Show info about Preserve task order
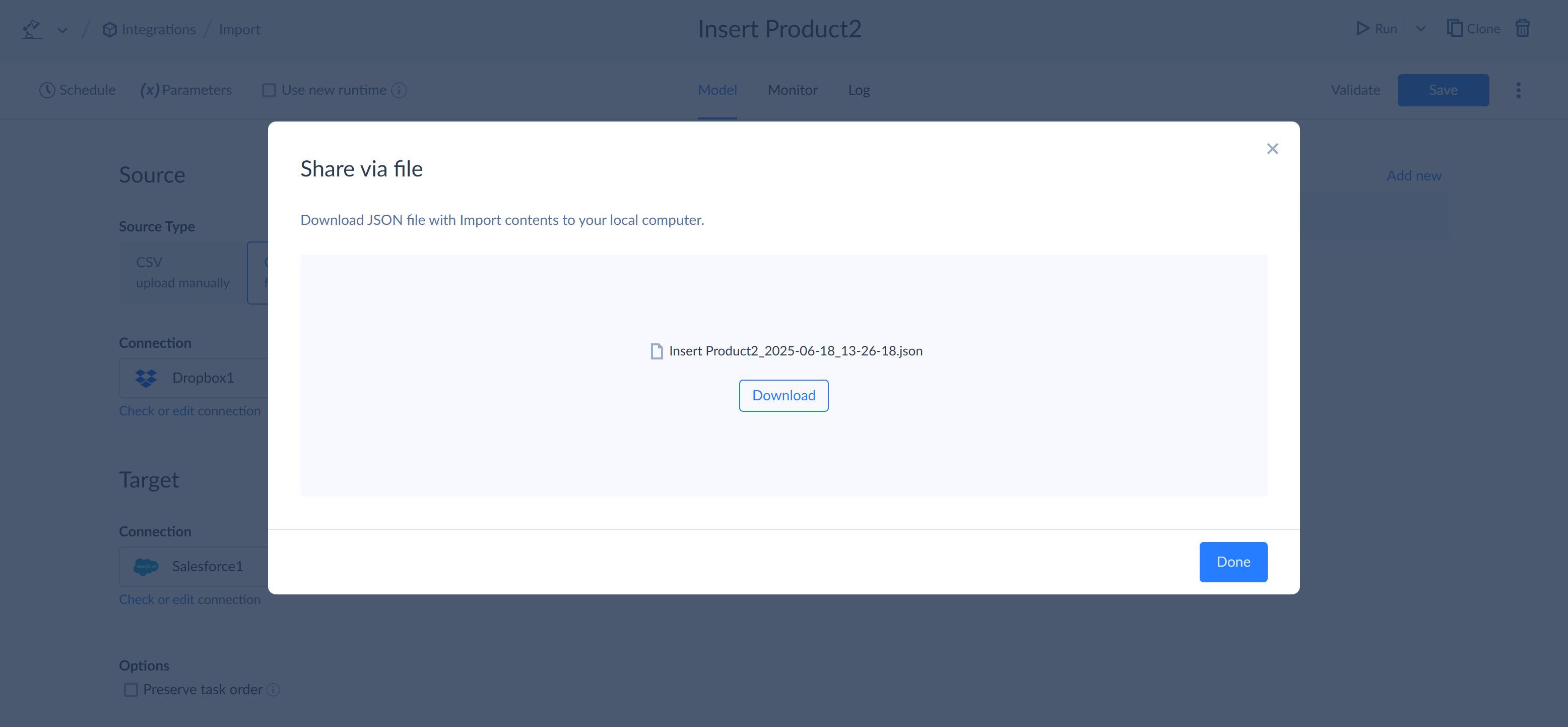Screen dimensions: 1568x727 pyautogui.click(x=273, y=689)
